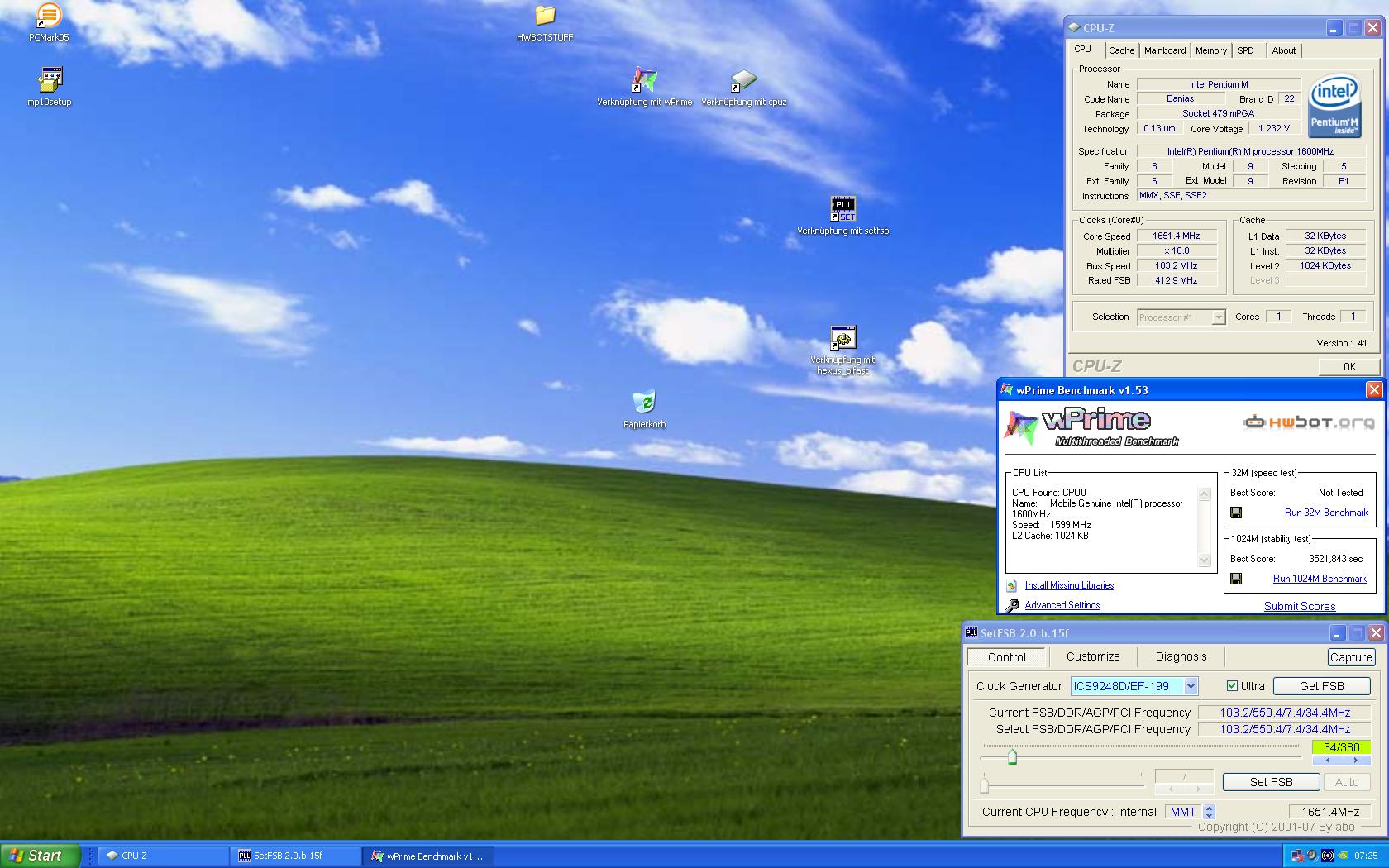The image size is (1389, 868).
Task: Run the 32M Benchmark link
Action: click(x=1326, y=513)
